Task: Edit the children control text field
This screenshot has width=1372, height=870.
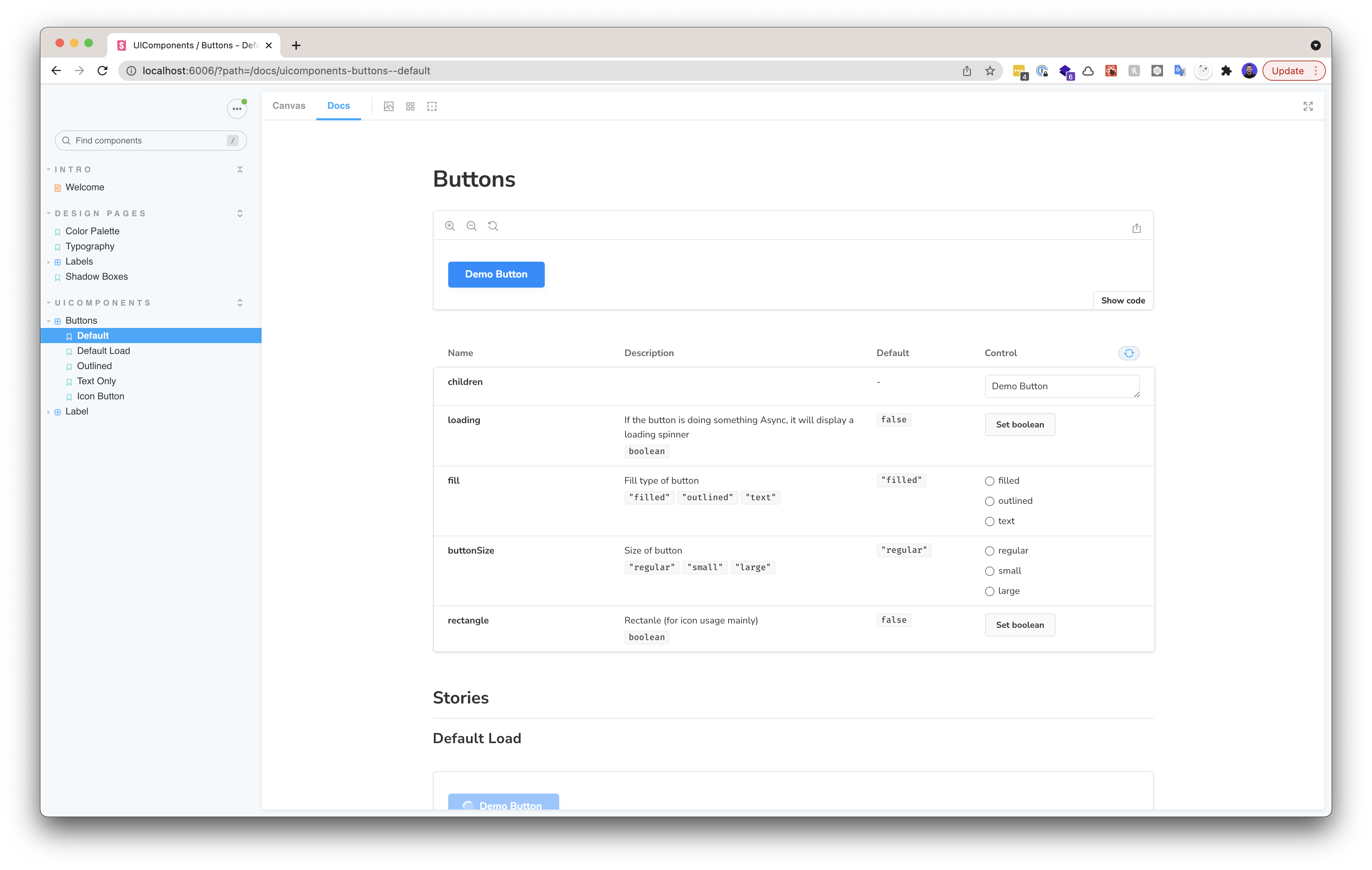Action: 1062,386
